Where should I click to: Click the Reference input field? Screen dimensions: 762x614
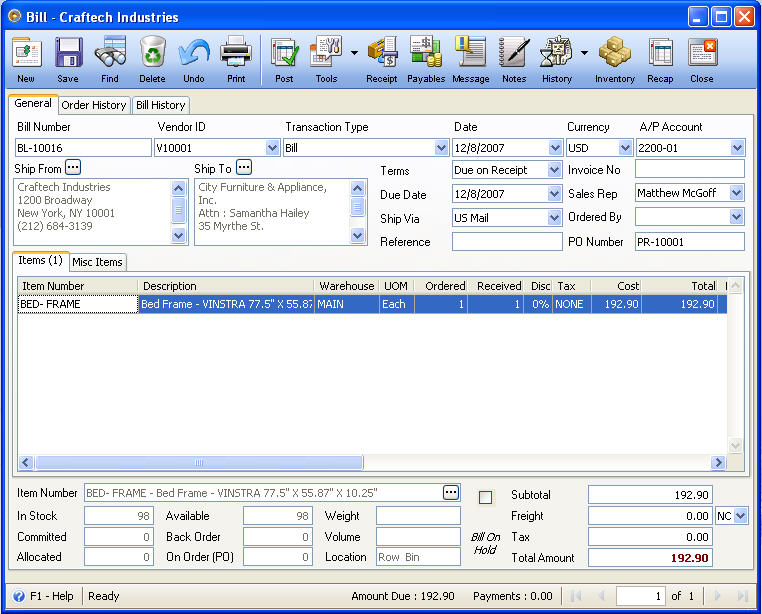pos(507,242)
